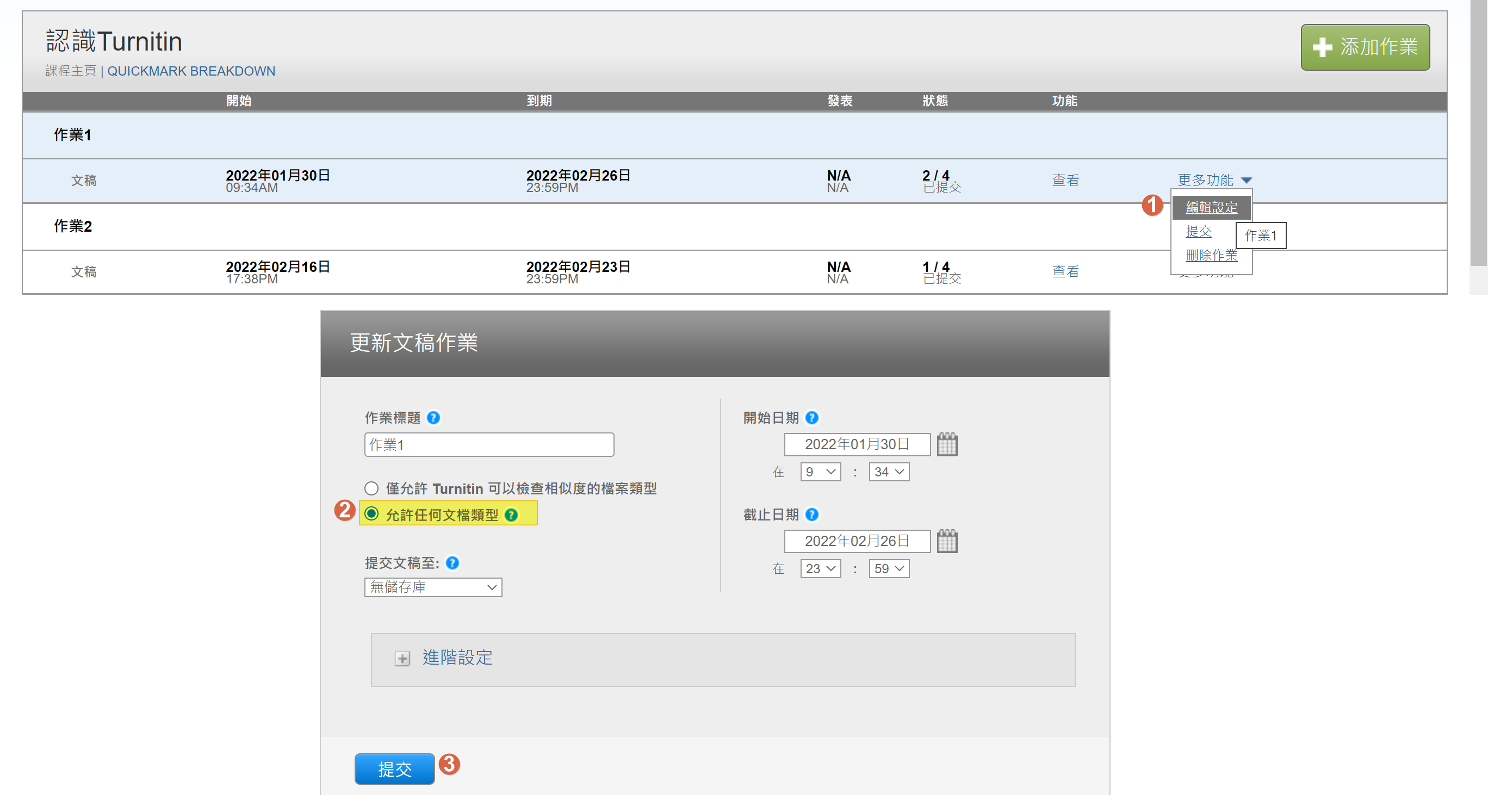Viewport: 1488px width, 812px height.
Task: Click the 截止日期 date field
Action: coord(857,541)
